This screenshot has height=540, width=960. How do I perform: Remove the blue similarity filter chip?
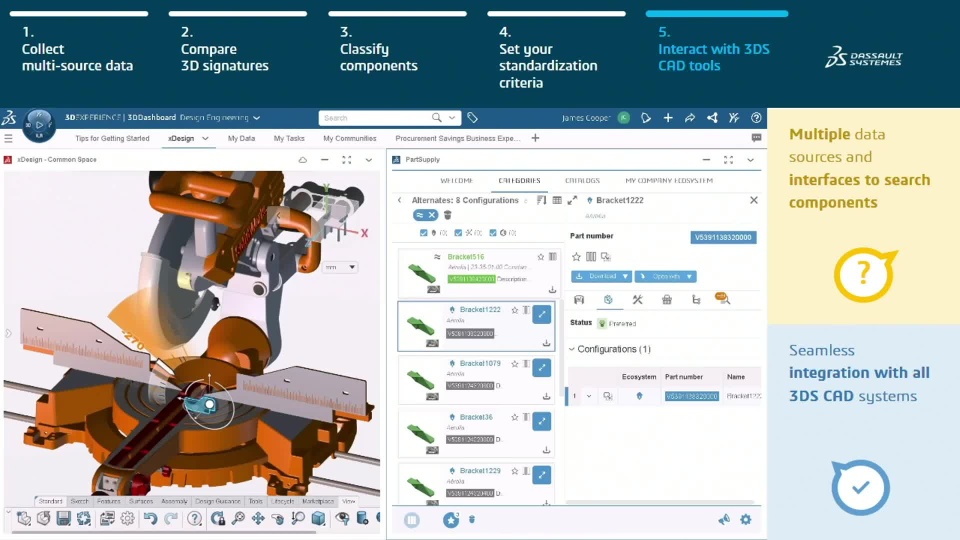point(432,215)
